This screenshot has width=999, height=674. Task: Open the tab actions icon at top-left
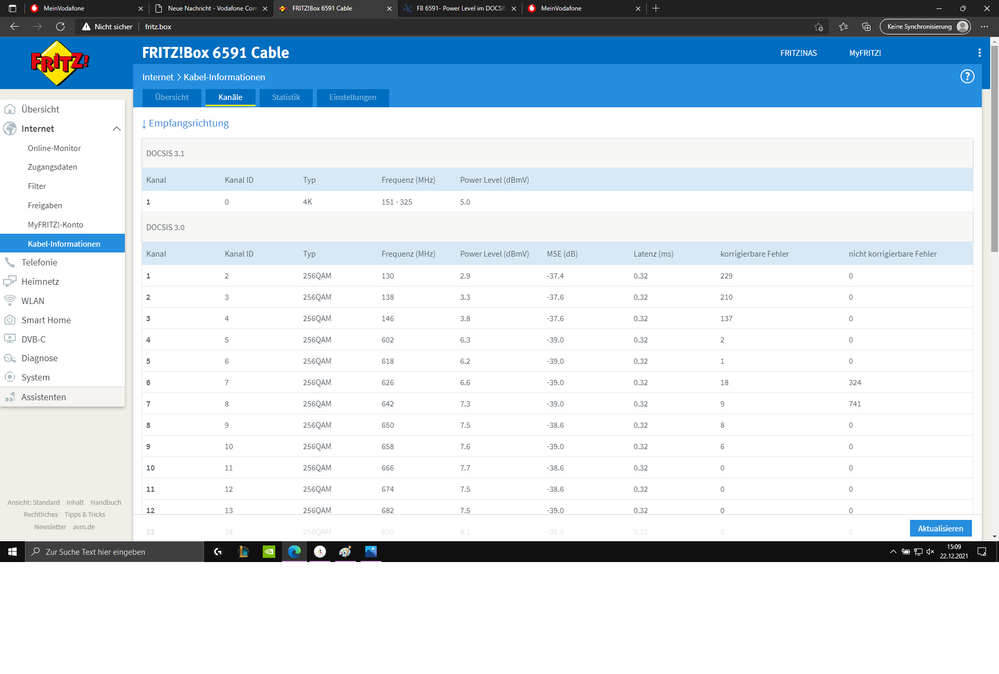(x=12, y=8)
